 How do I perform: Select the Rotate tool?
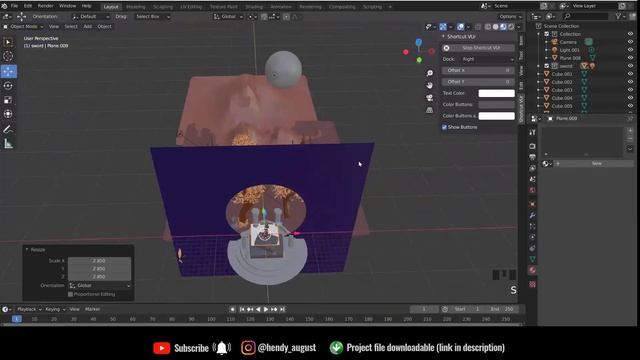tap(8, 86)
